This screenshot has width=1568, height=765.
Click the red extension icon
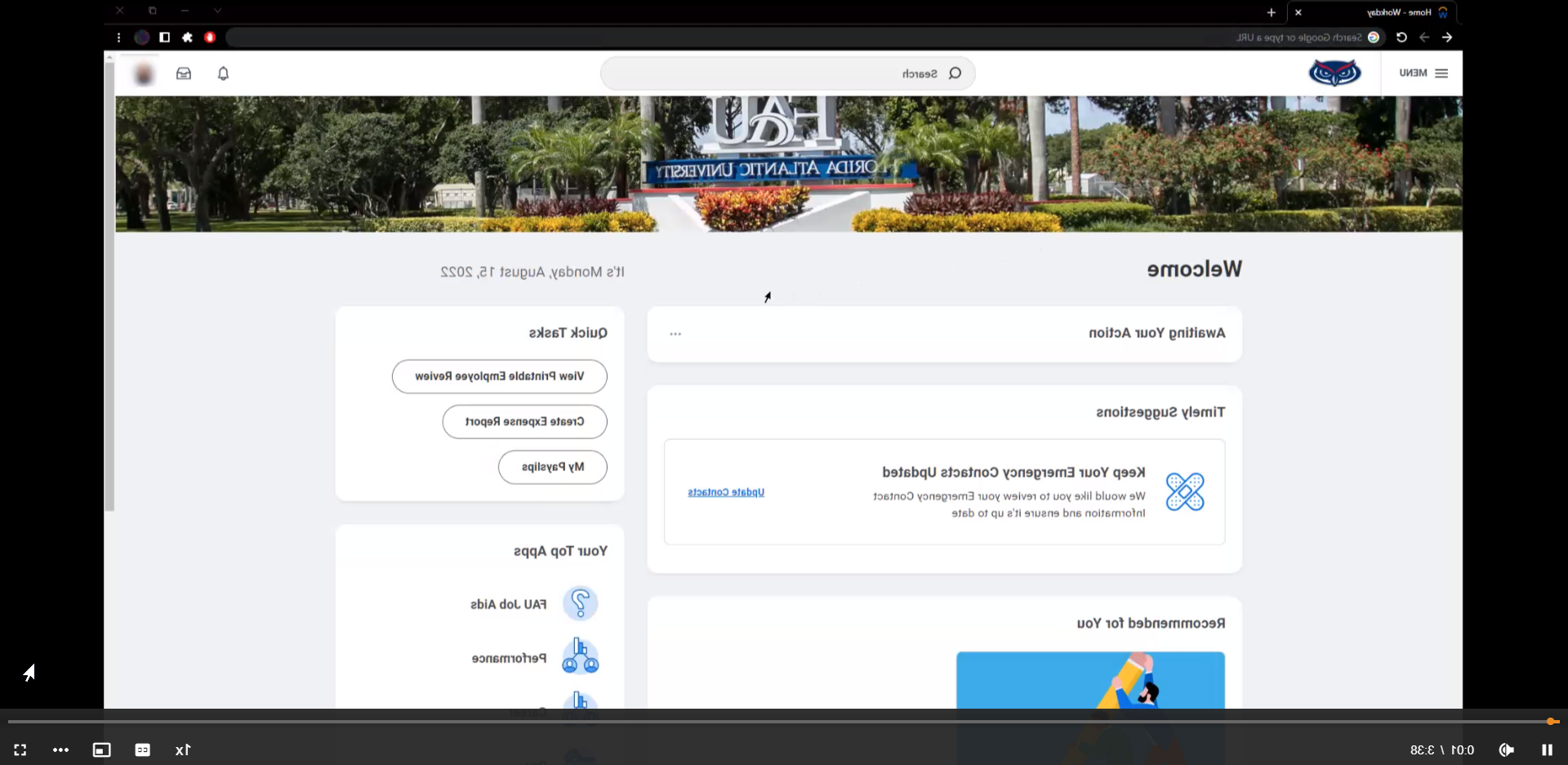[x=210, y=37]
